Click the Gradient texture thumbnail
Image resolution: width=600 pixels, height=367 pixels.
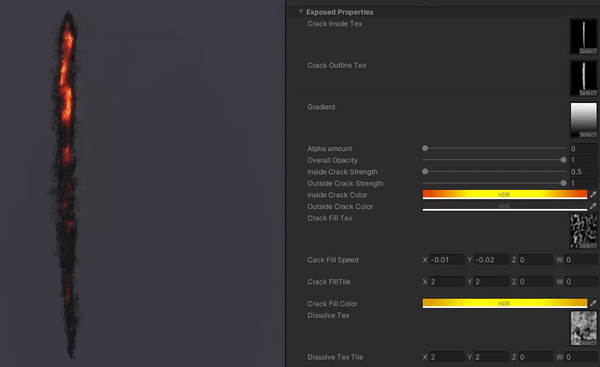coord(584,120)
